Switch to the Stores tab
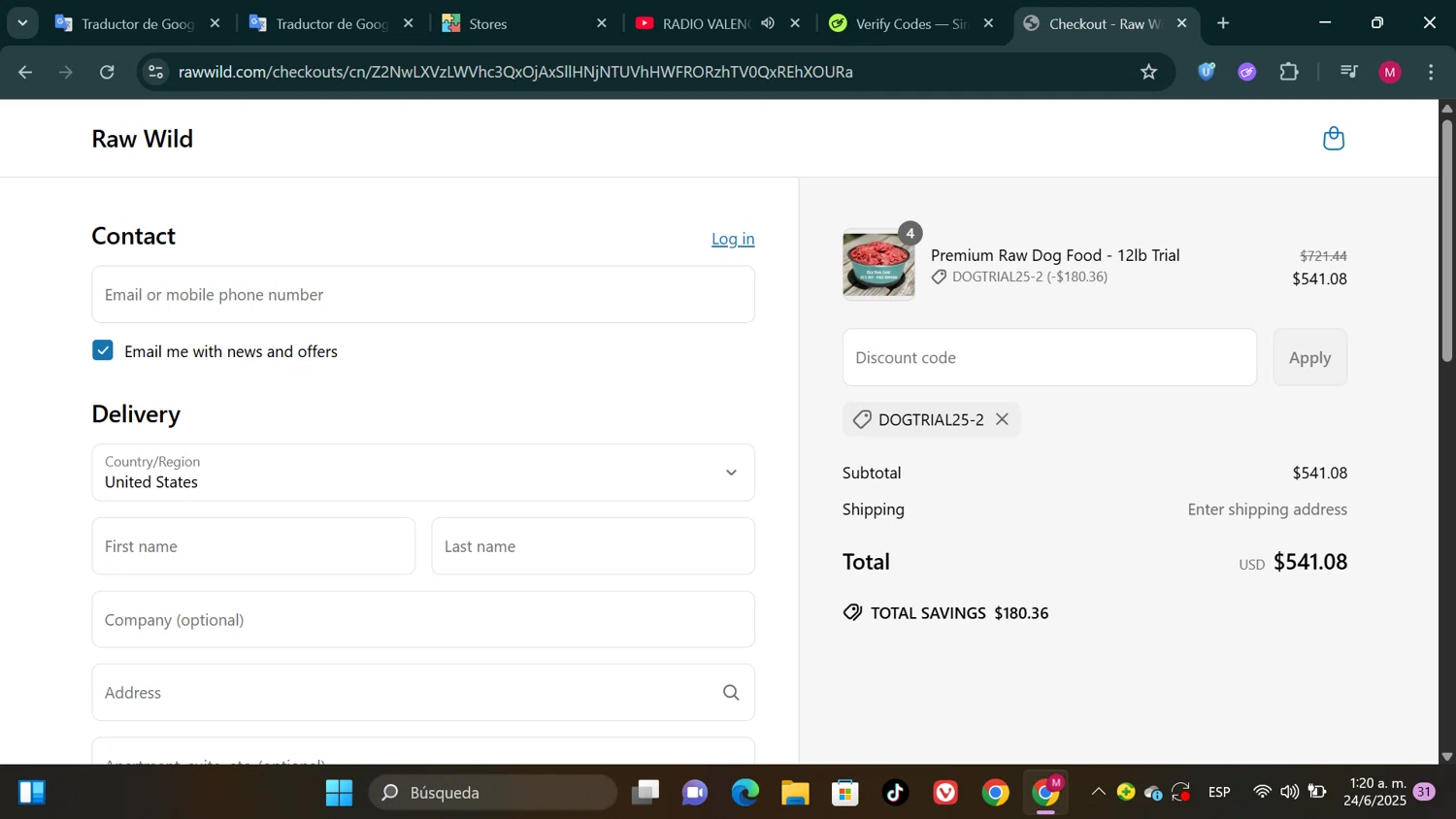Viewport: 1456px width, 819px height. [x=523, y=23]
